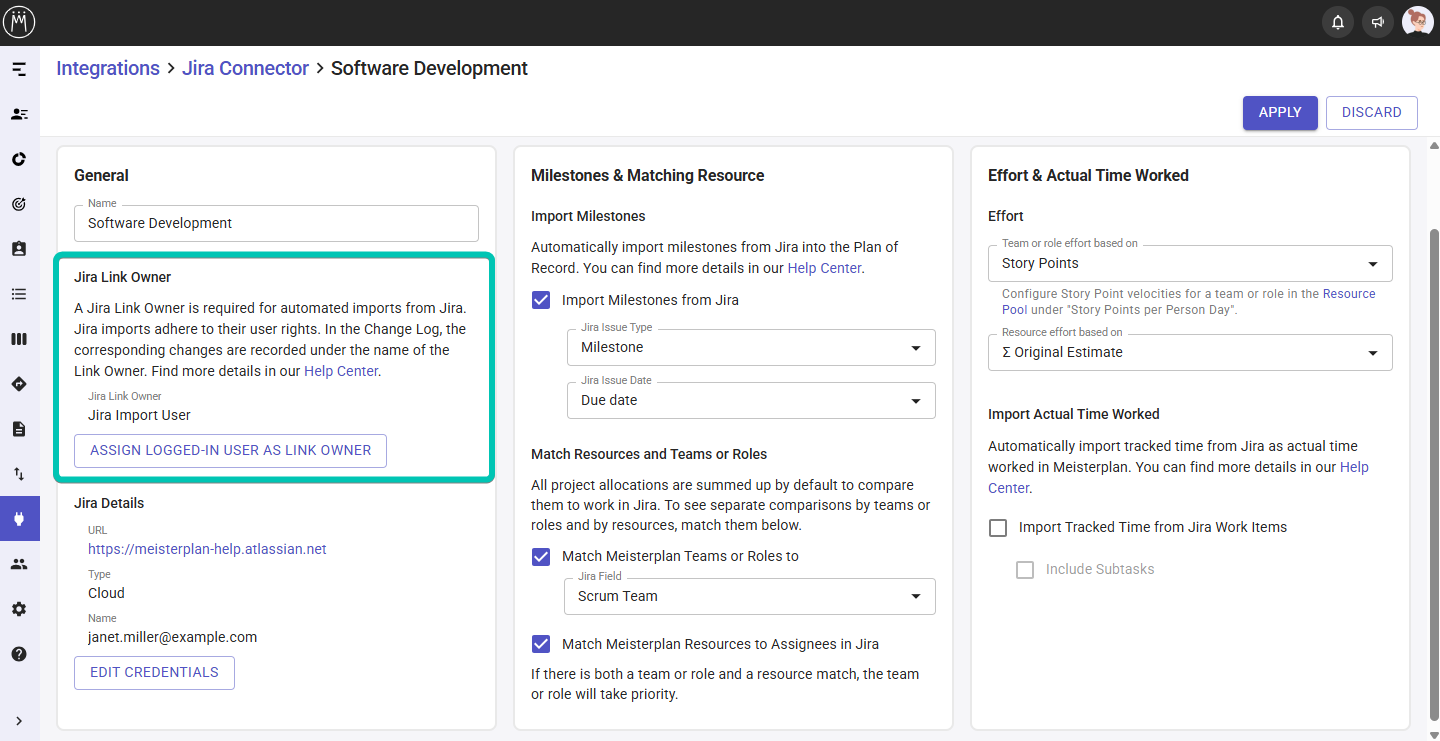The width and height of the screenshot is (1440, 741).
Task: Expand the sidebar with bottom chevron
Action: 19,721
